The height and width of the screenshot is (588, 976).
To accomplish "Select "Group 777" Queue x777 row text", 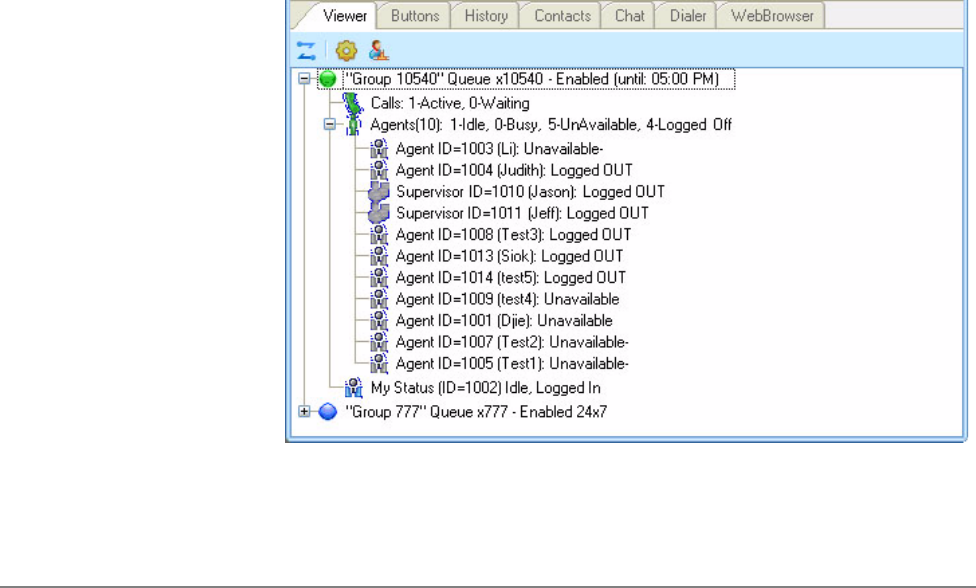I will 476,412.
